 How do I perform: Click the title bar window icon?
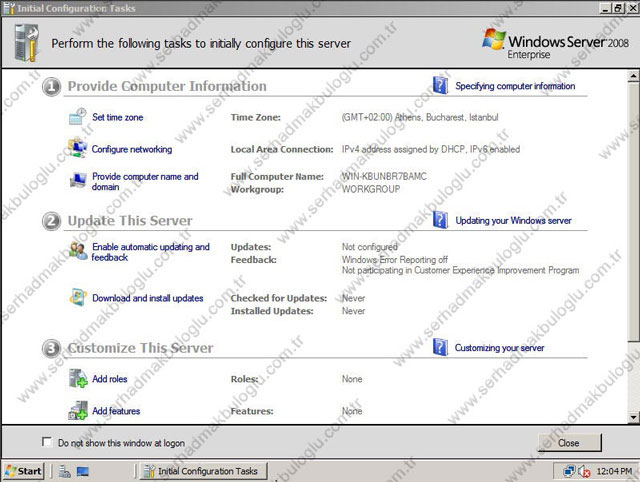point(9,8)
